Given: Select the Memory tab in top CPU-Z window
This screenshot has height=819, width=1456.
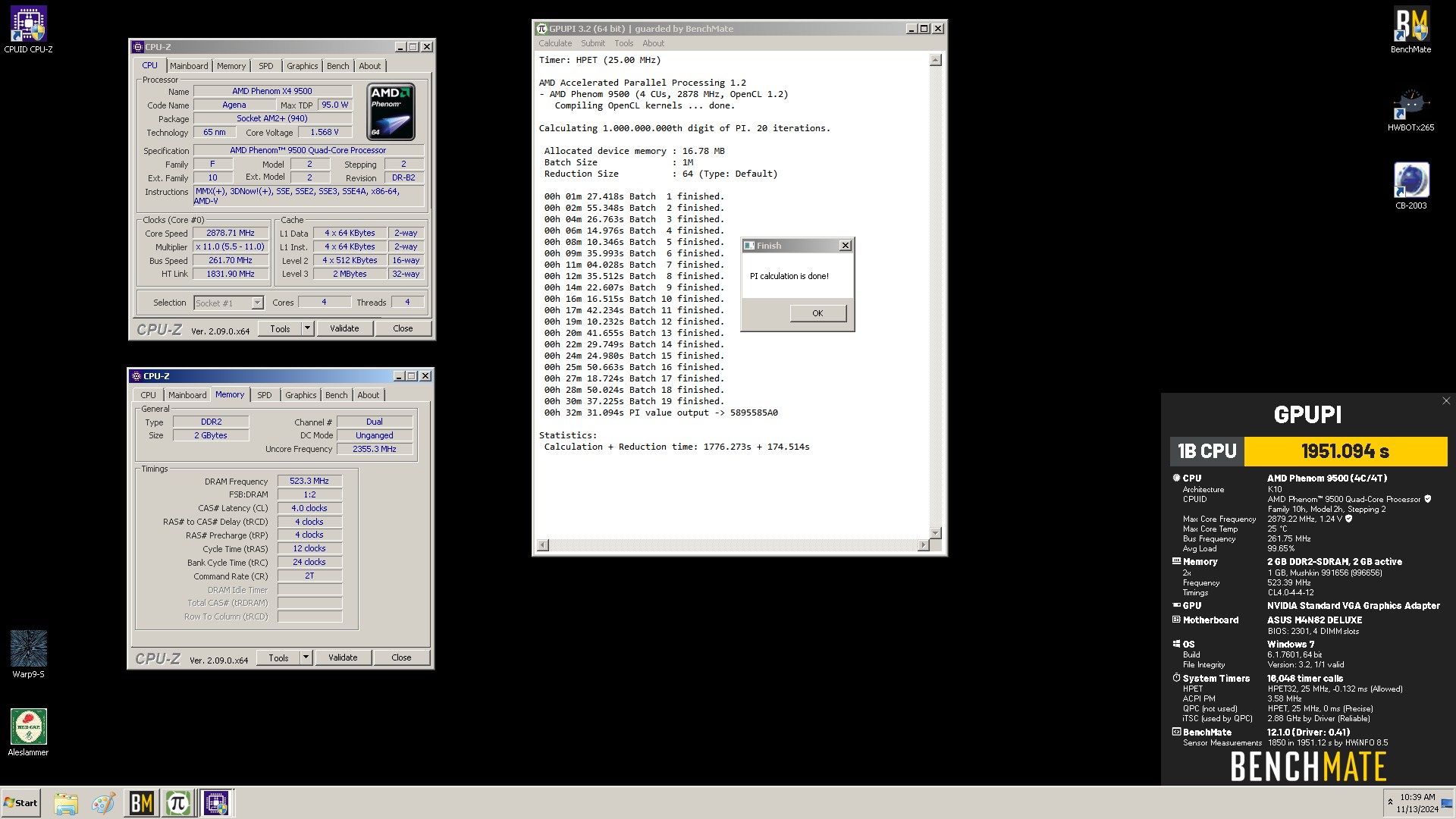Looking at the screenshot, I should (231, 66).
